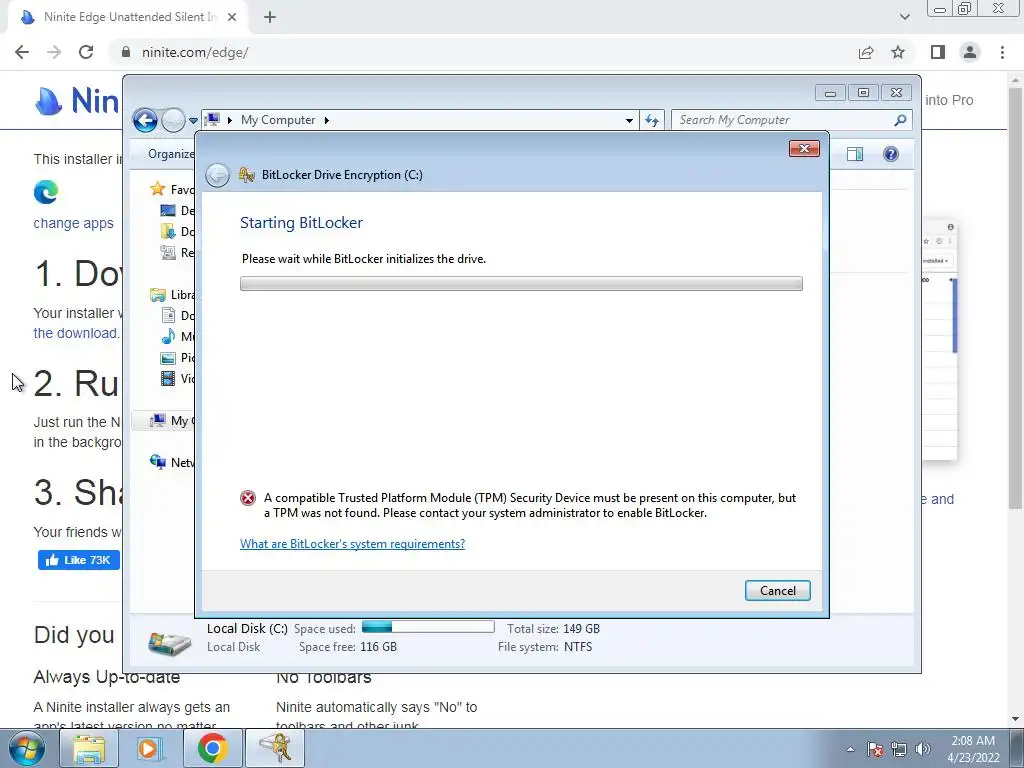Close the BitLocker Drive Encryption dialog
1024x768 pixels.
point(804,149)
